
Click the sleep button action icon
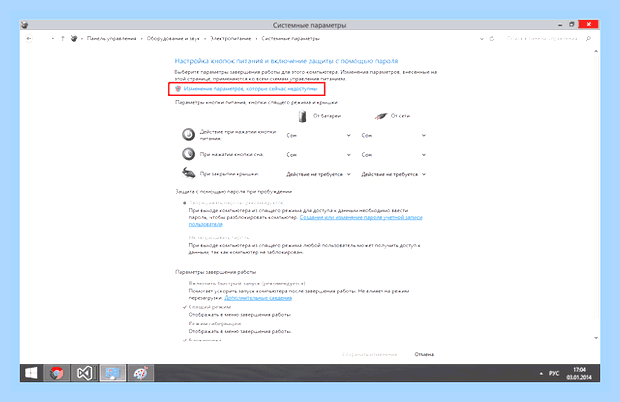tap(189, 154)
